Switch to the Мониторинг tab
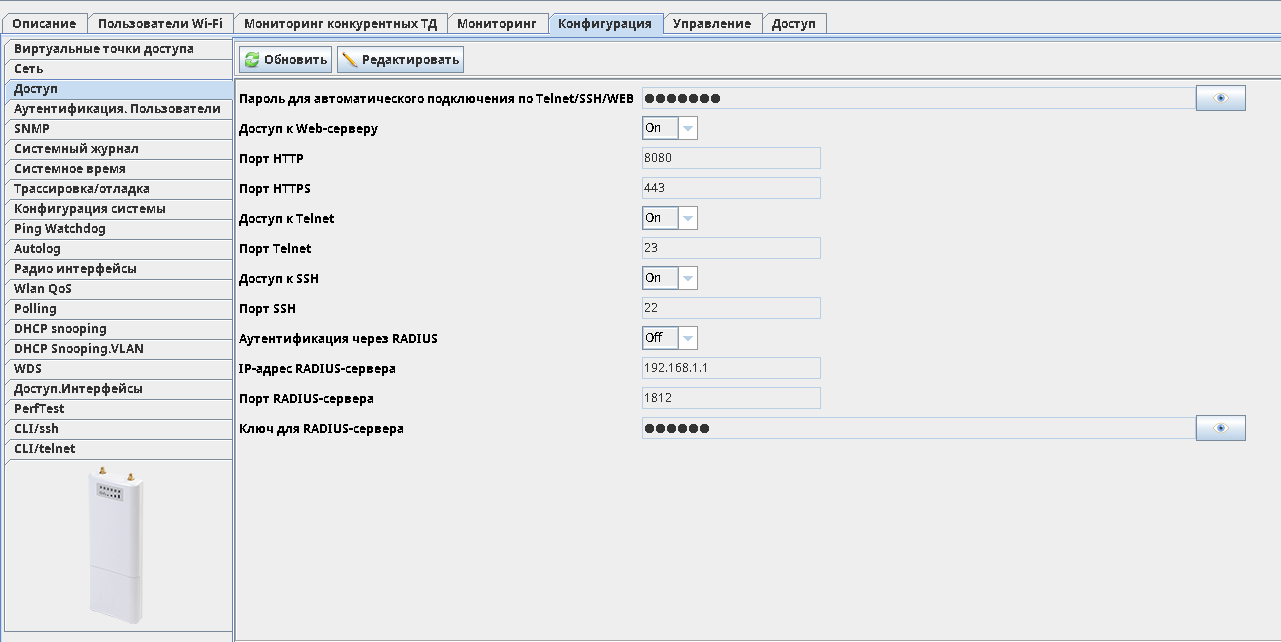The width and height of the screenshot is (1281, 642). click(x=497, y=24)
